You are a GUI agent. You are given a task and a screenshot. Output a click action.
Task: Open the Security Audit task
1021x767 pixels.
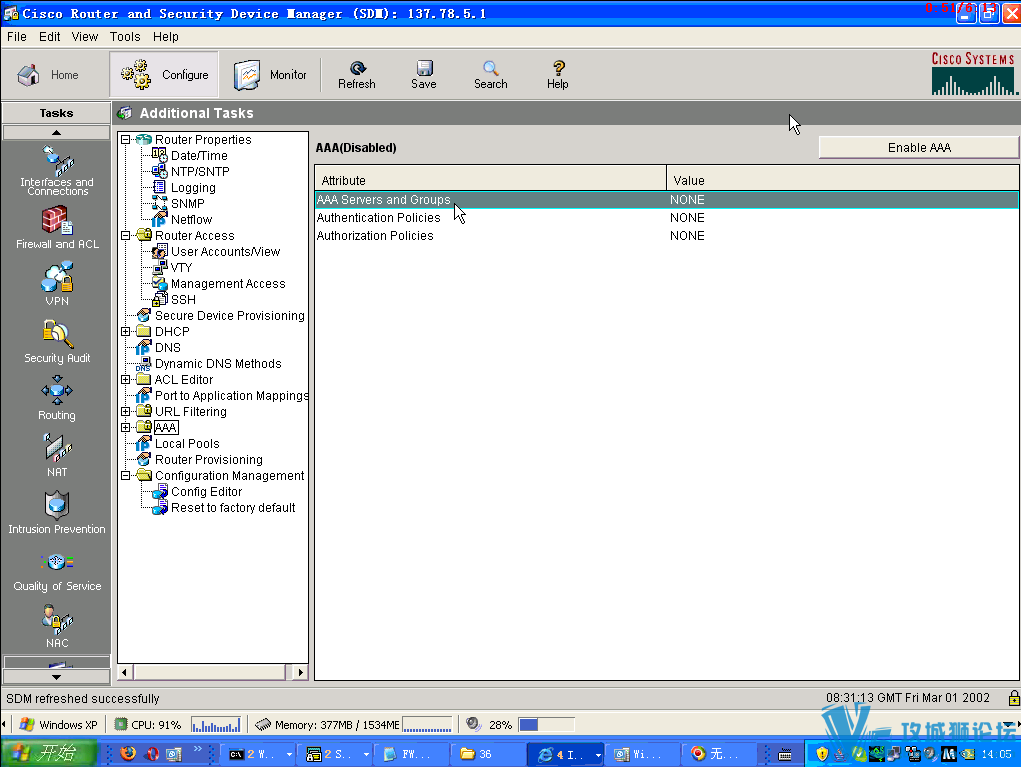57,341
